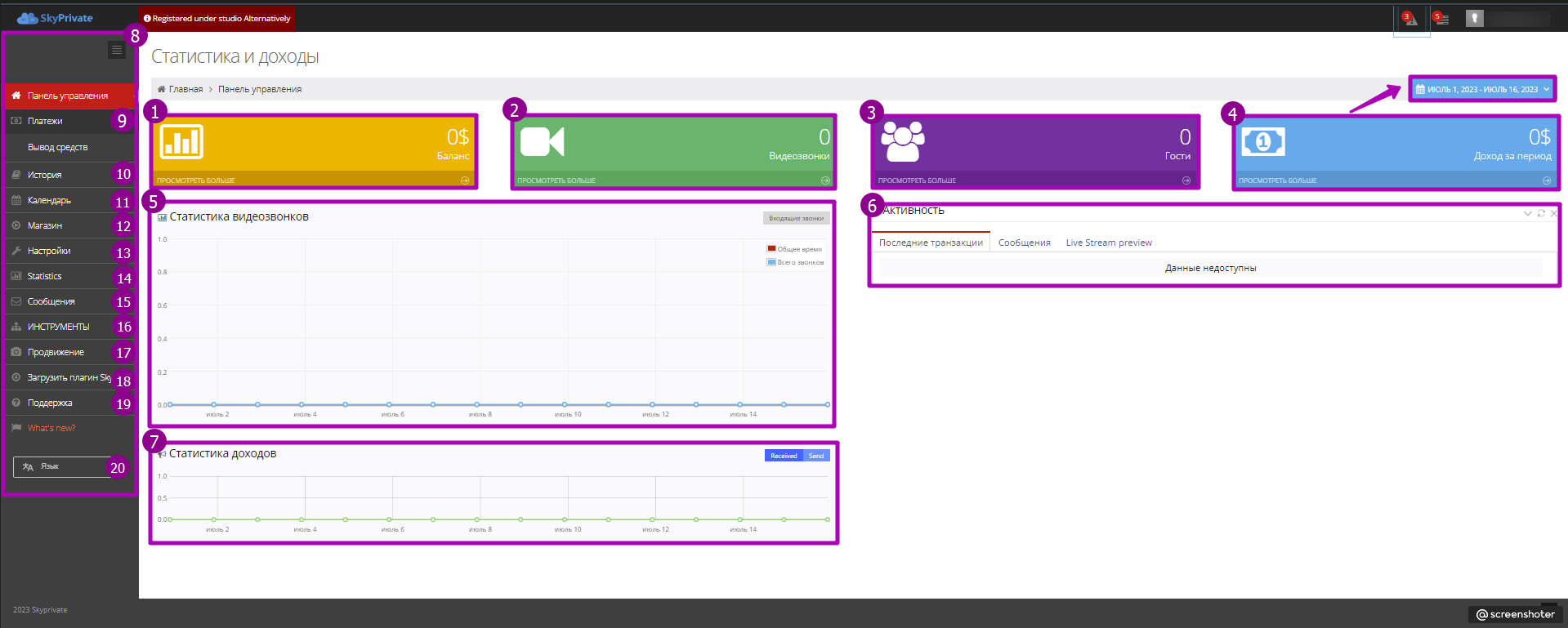The image size is (1568, 628).
Task: Toggle Всего звонков blue legend swatch
Action: click(x=771, y=262)
